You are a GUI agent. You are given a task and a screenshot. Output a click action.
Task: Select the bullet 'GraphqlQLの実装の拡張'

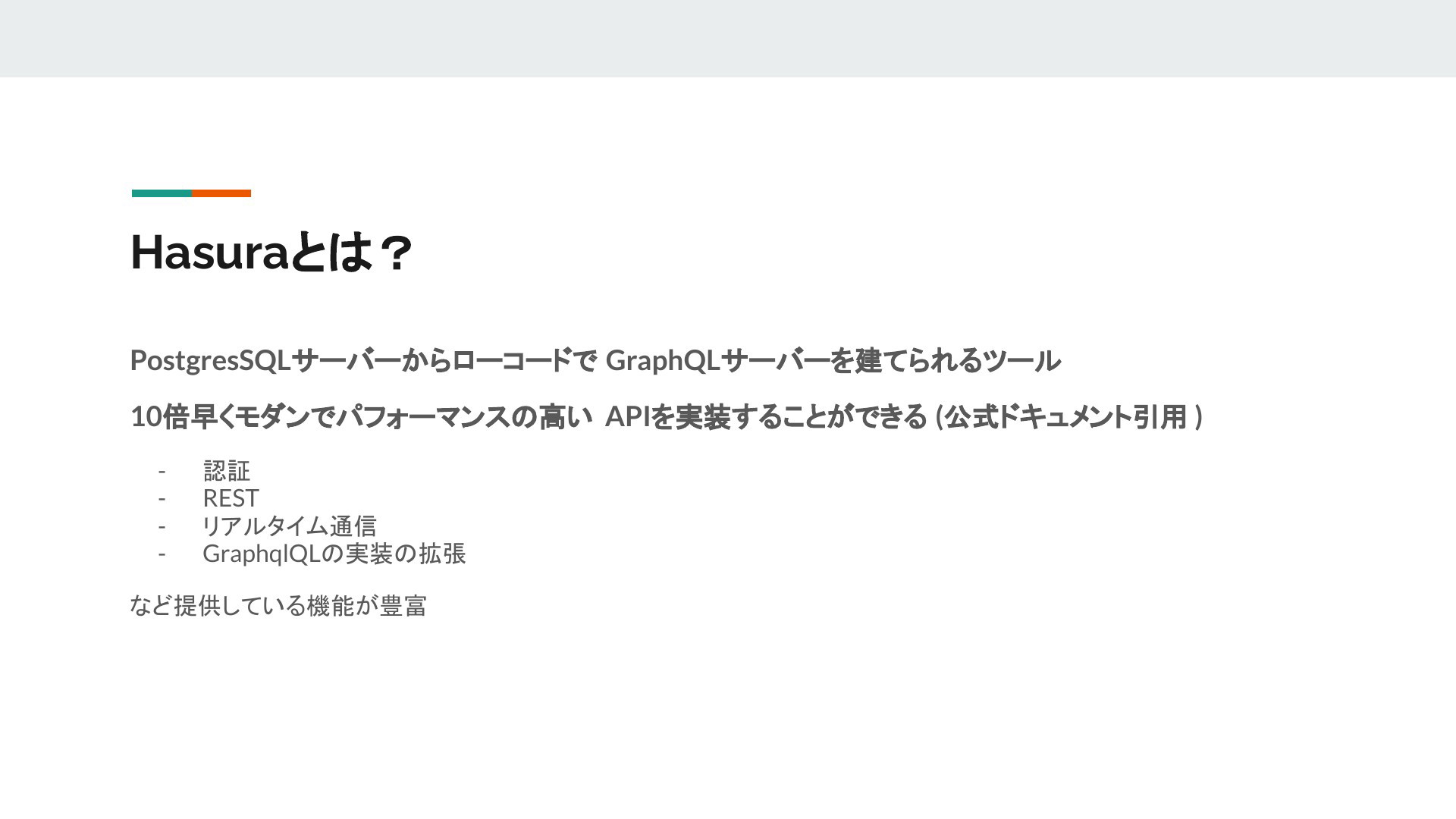[334, 554]
